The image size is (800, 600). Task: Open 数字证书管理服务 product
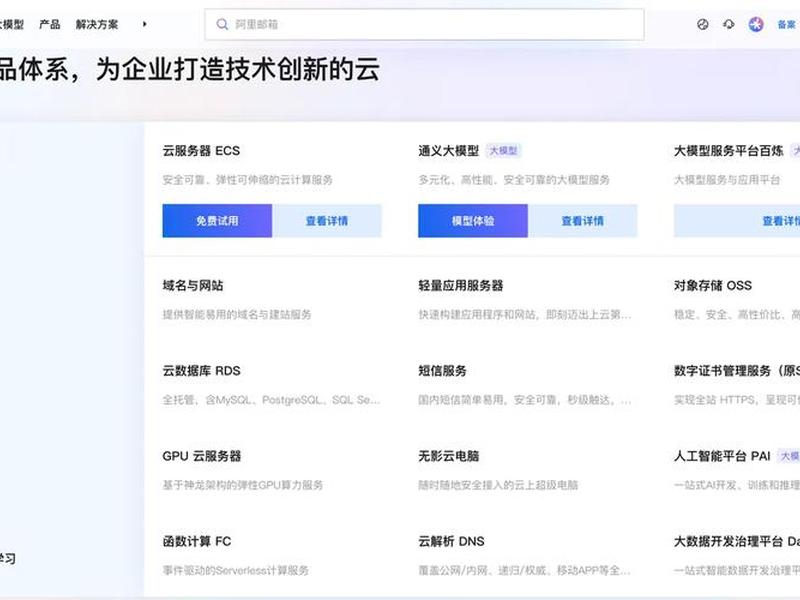point(737,371)
